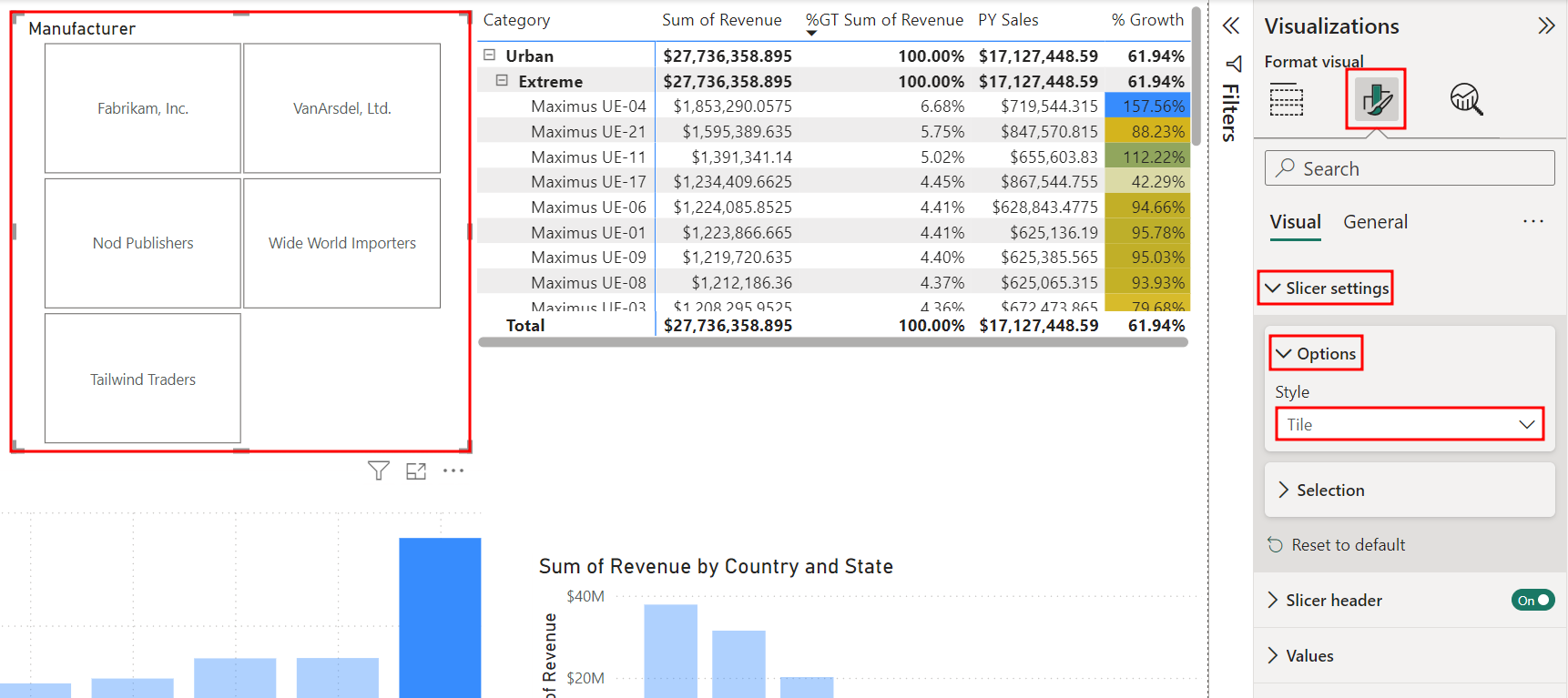This screenshot has height=698, width=1568.
Task: Expand the Filters pane arrows
Action: tap(1230, 25)
